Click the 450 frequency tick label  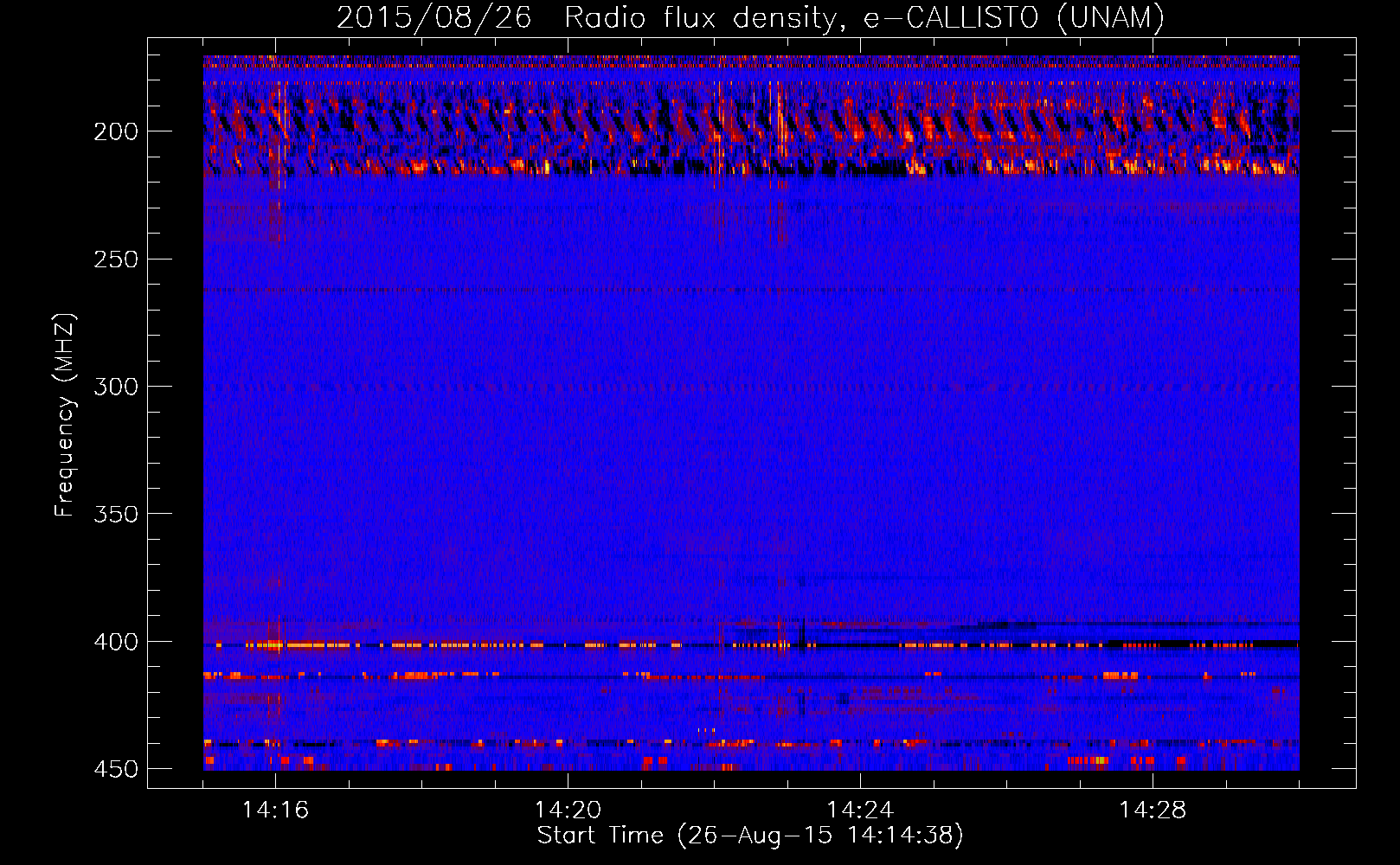click(x=116, y=769)
